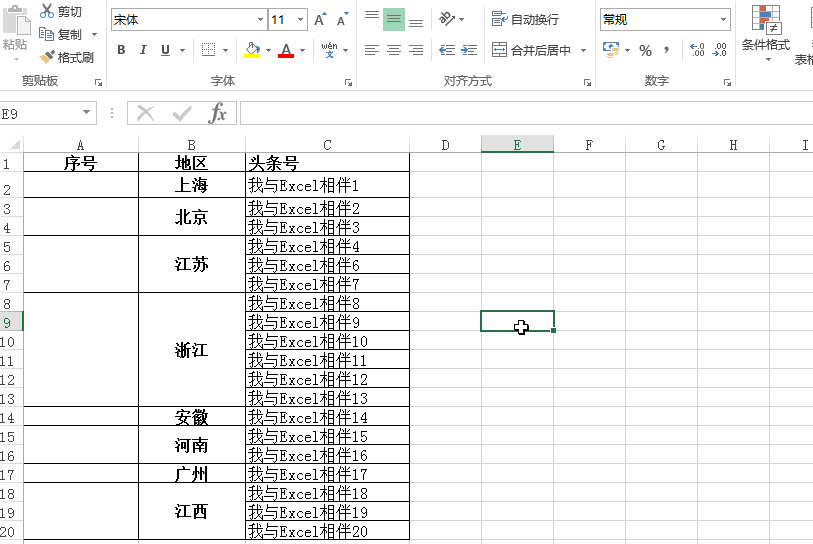The height and width of the screenshot is (544, 813).
Task: Toggle Bold formatting
Action: tap(121, 50)
